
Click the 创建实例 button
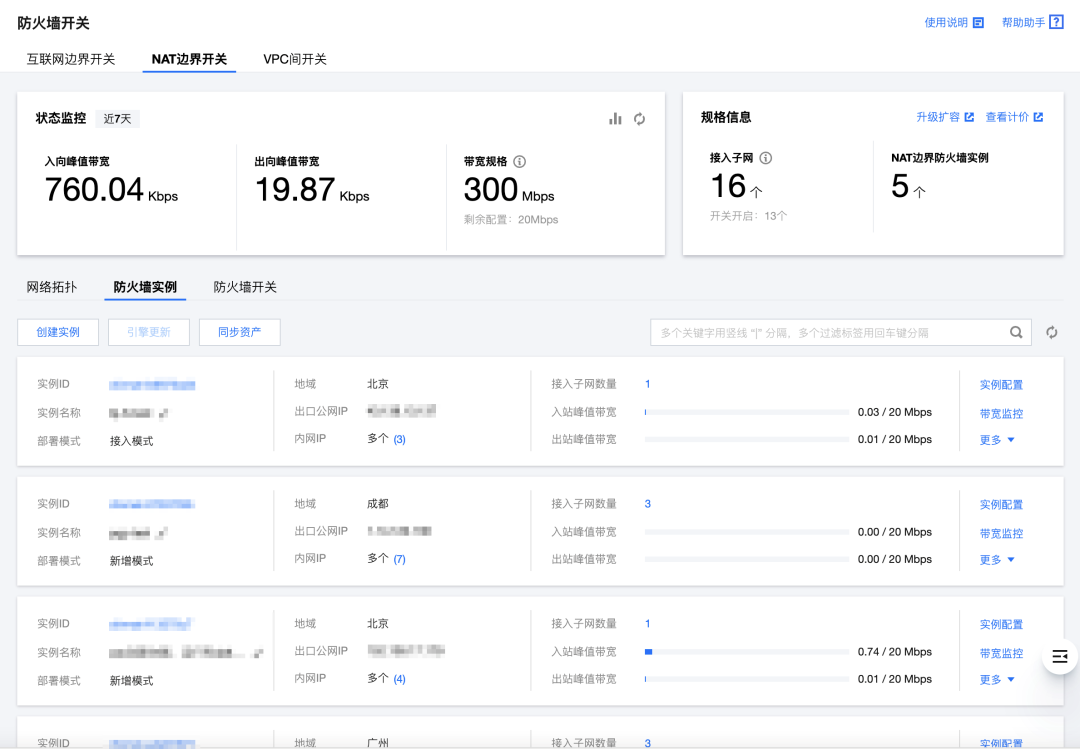[x=58, y=332]
